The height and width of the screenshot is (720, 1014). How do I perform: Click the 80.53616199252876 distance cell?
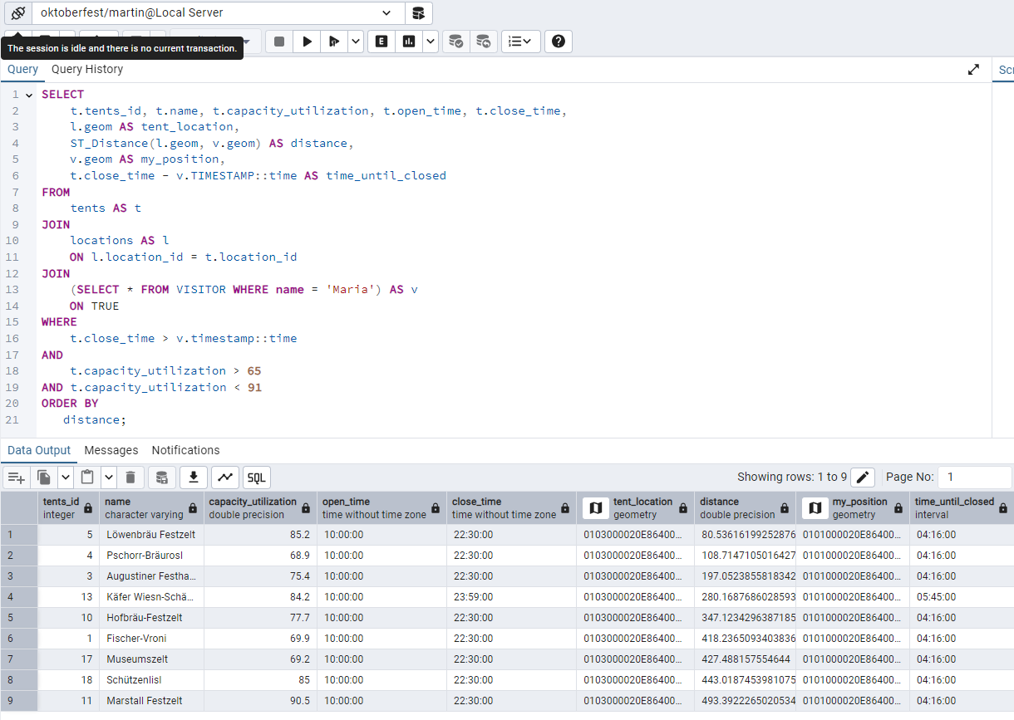pyautogui.click(x=745, y=535)
